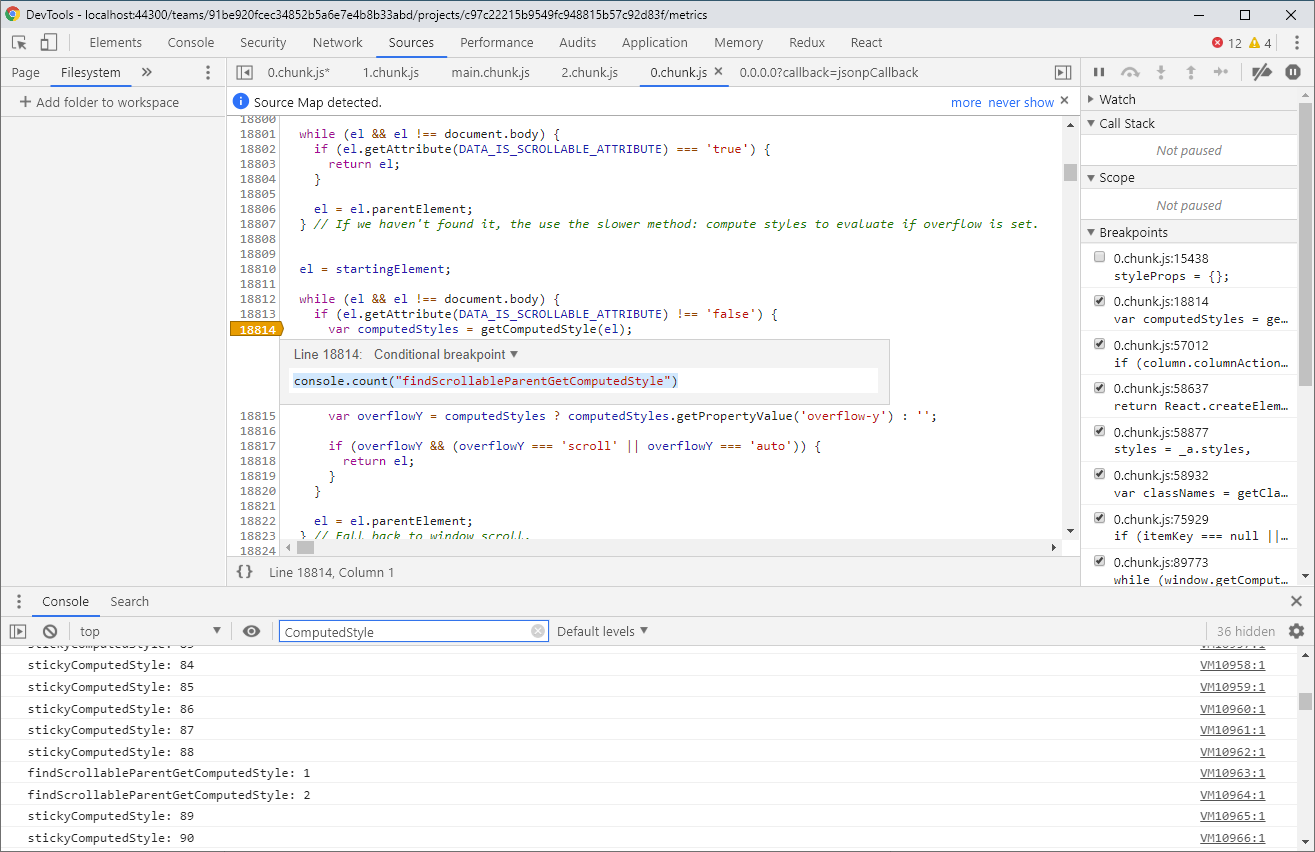Open the Application panel tab
1315x852 pixels.
coord(655,42)
